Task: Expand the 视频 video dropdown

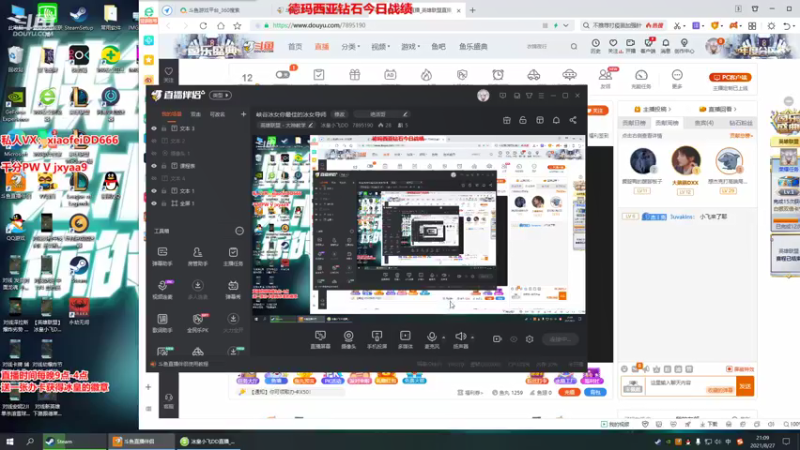Action: point(380,46)
